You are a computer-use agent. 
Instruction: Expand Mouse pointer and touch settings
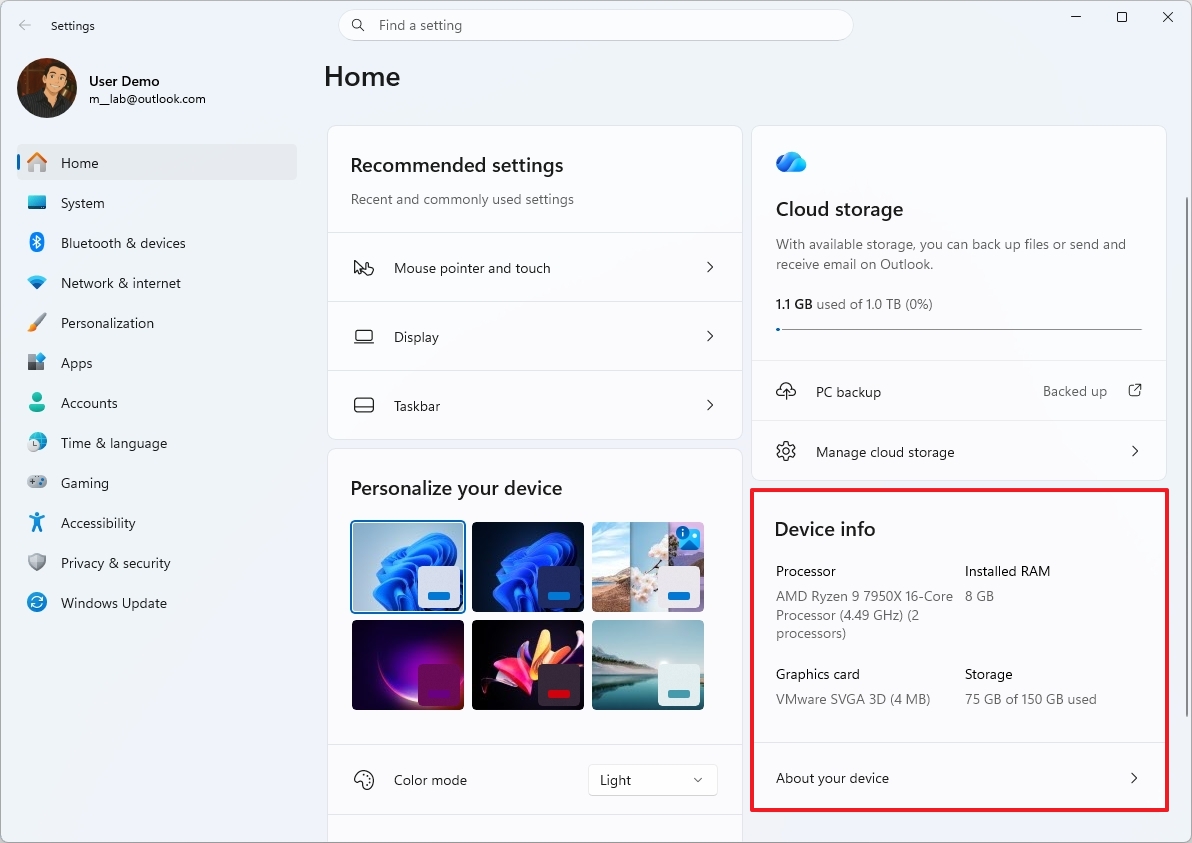point(535,267)
